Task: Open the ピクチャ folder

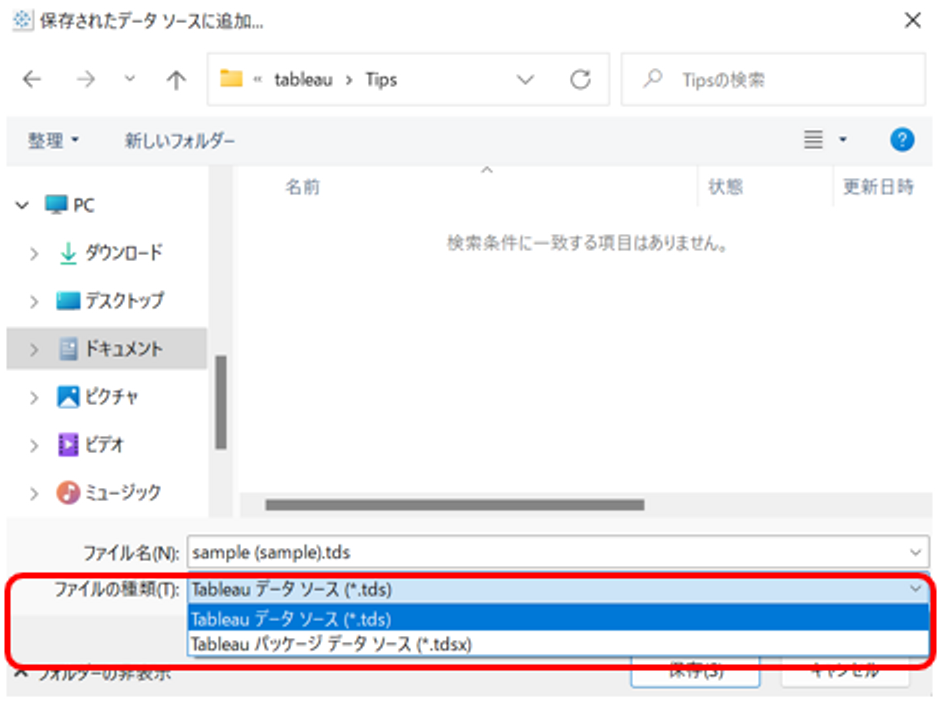Action: pos(97,396)
